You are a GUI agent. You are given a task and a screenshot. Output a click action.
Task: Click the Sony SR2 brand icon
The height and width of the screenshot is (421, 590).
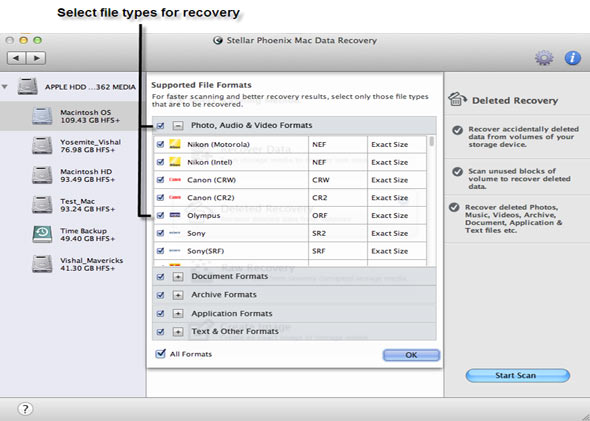click(x=175, y=233)
